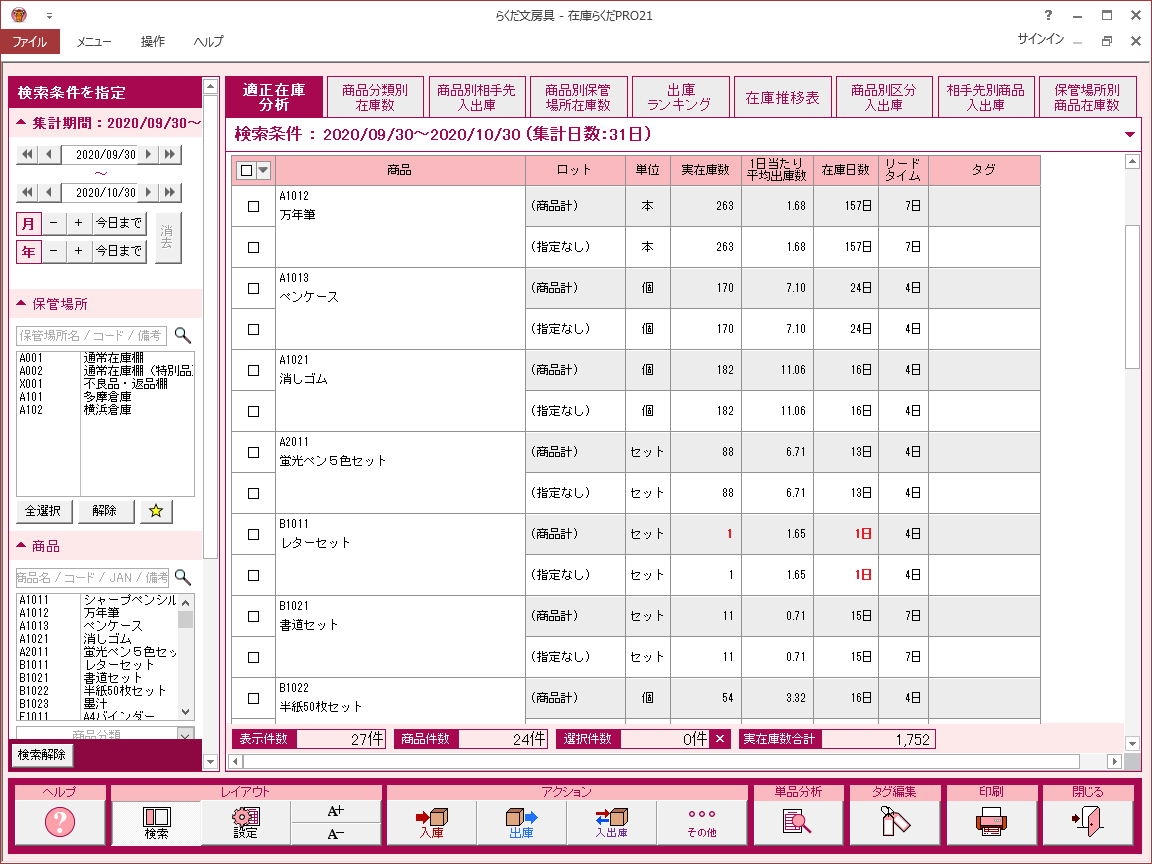1152x864 pixels.
Task: Expand the 検索条件 dropdown arrow at right
Action: point(1130,134)
